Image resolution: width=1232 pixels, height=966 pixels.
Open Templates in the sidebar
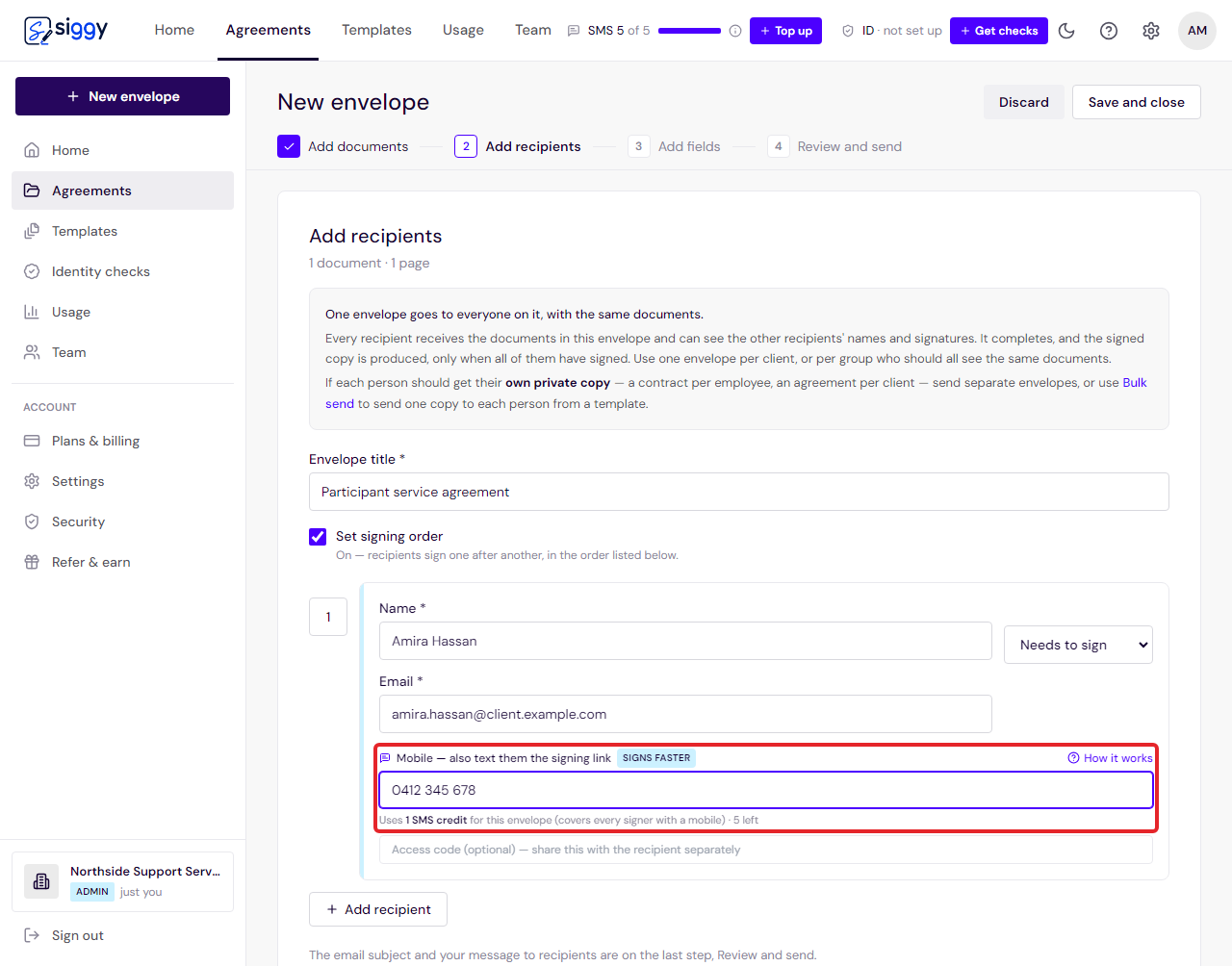122,231
